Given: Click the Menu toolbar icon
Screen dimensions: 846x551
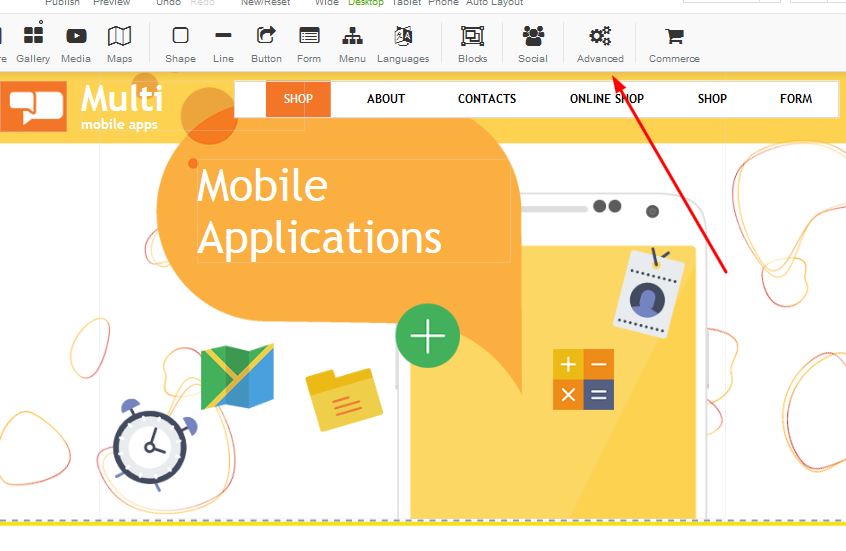Looking at the screenshot, I should tap(352, 43).
